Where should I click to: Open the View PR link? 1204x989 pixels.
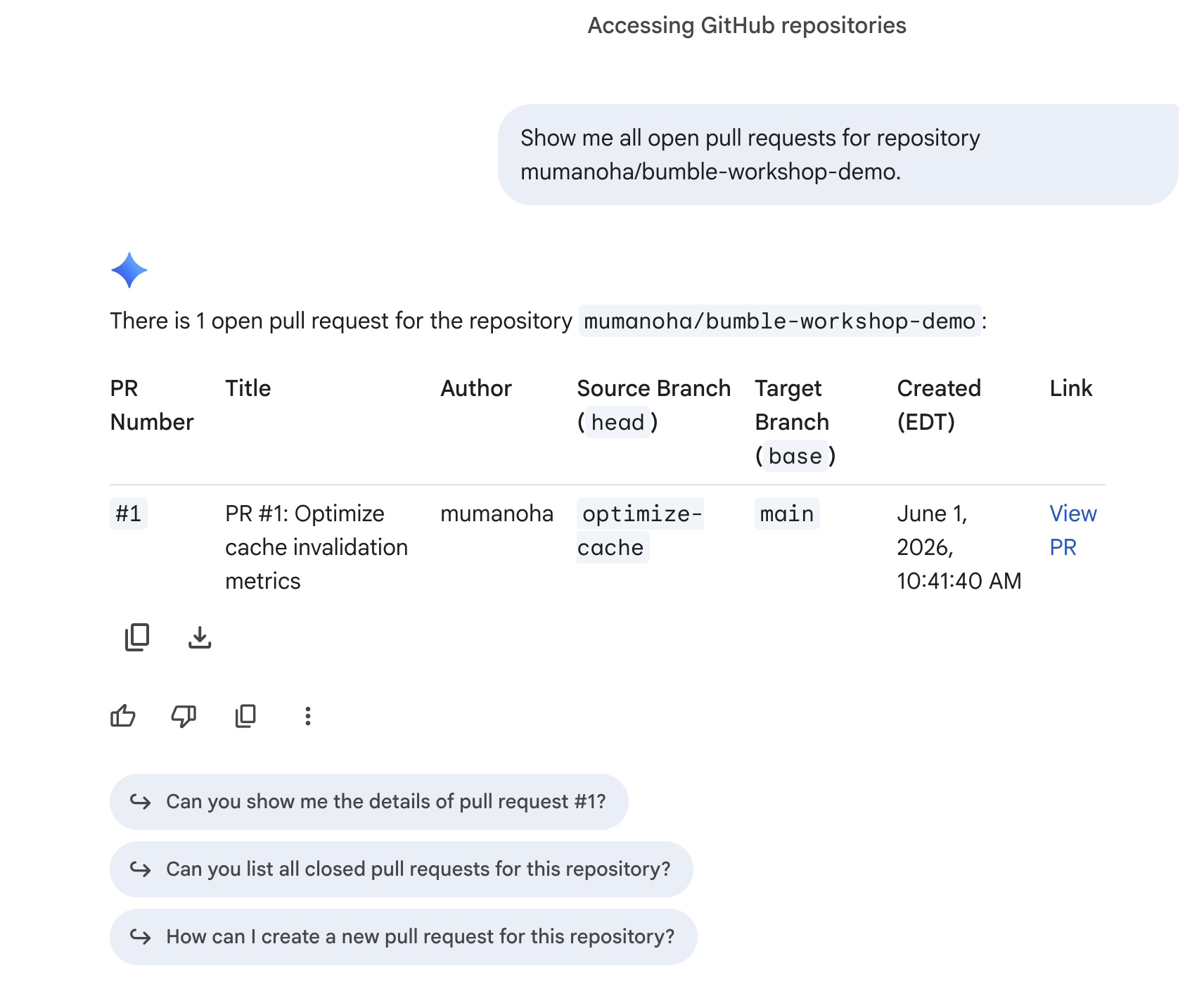1072,530
